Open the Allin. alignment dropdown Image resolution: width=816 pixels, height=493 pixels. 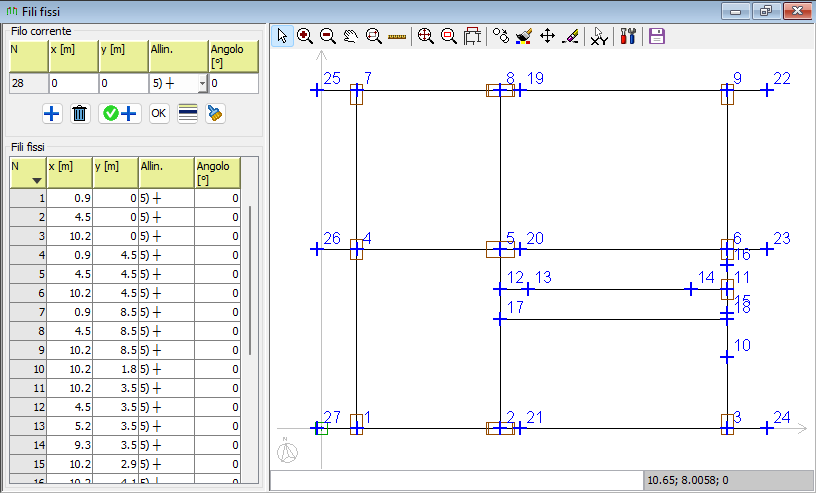202,83
